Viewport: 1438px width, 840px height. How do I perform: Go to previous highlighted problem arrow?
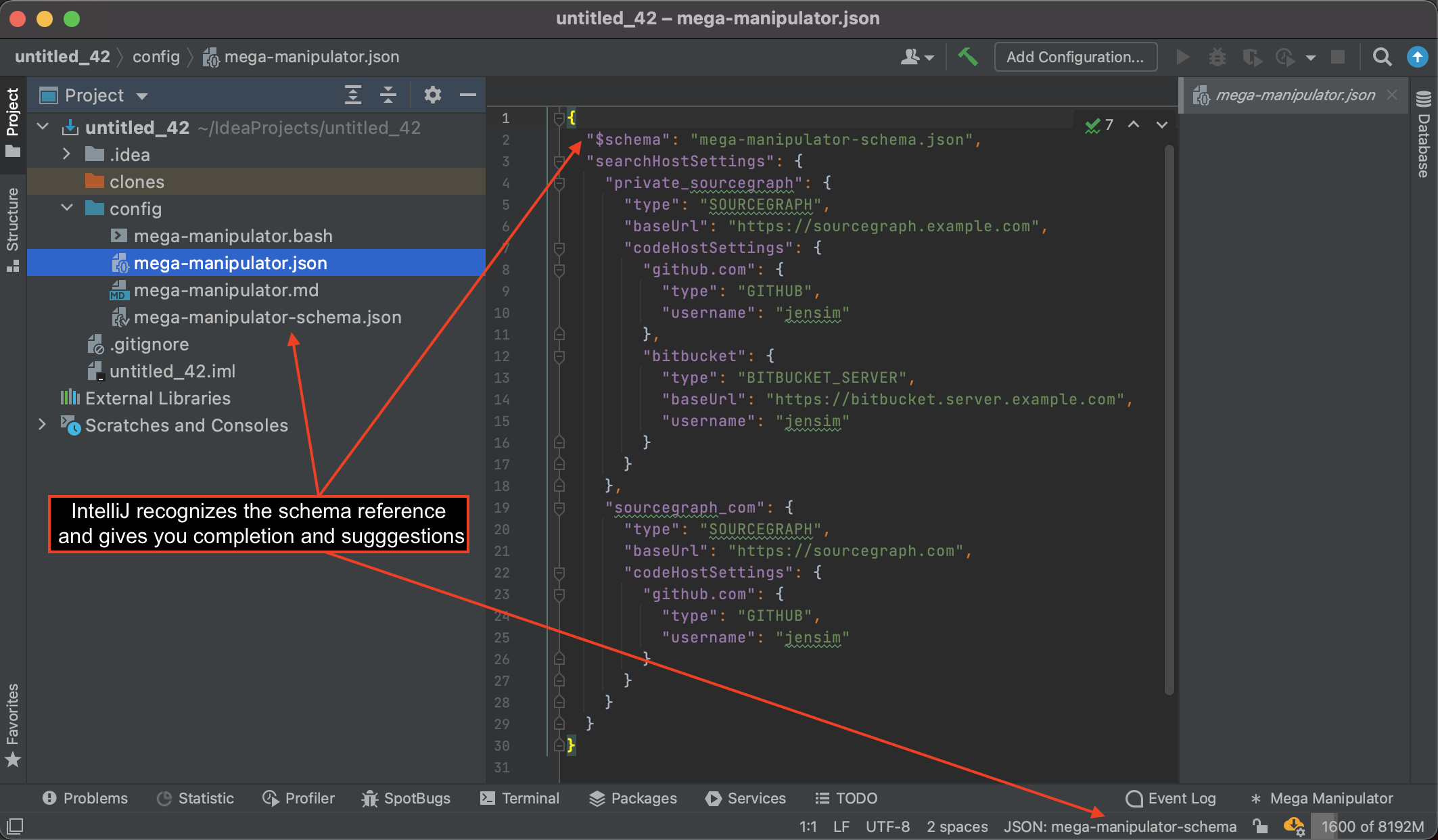tap(1134, 125)
